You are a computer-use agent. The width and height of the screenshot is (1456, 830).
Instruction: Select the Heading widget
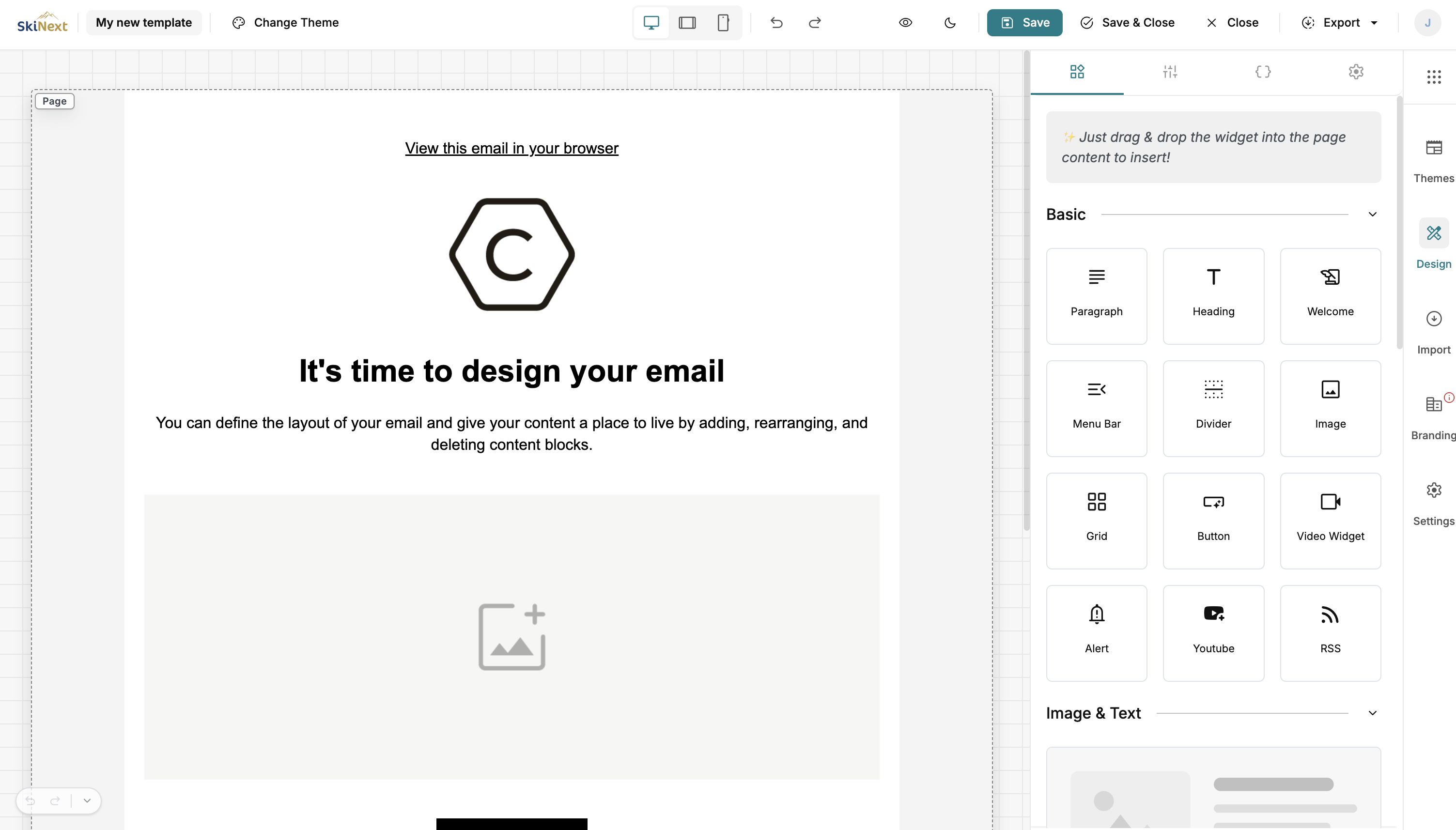click(1213, 296)
